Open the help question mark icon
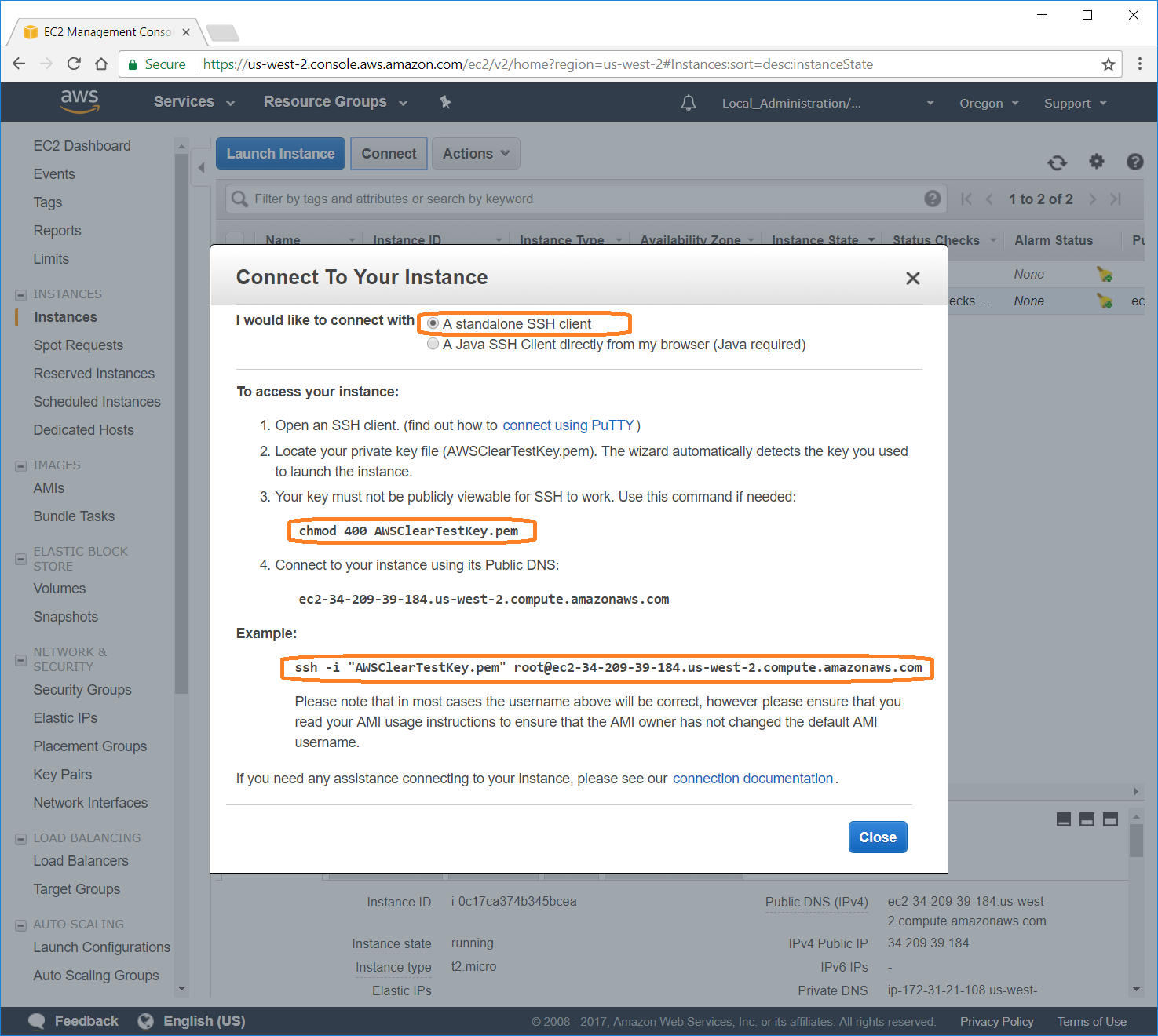 click(1134, 161)
